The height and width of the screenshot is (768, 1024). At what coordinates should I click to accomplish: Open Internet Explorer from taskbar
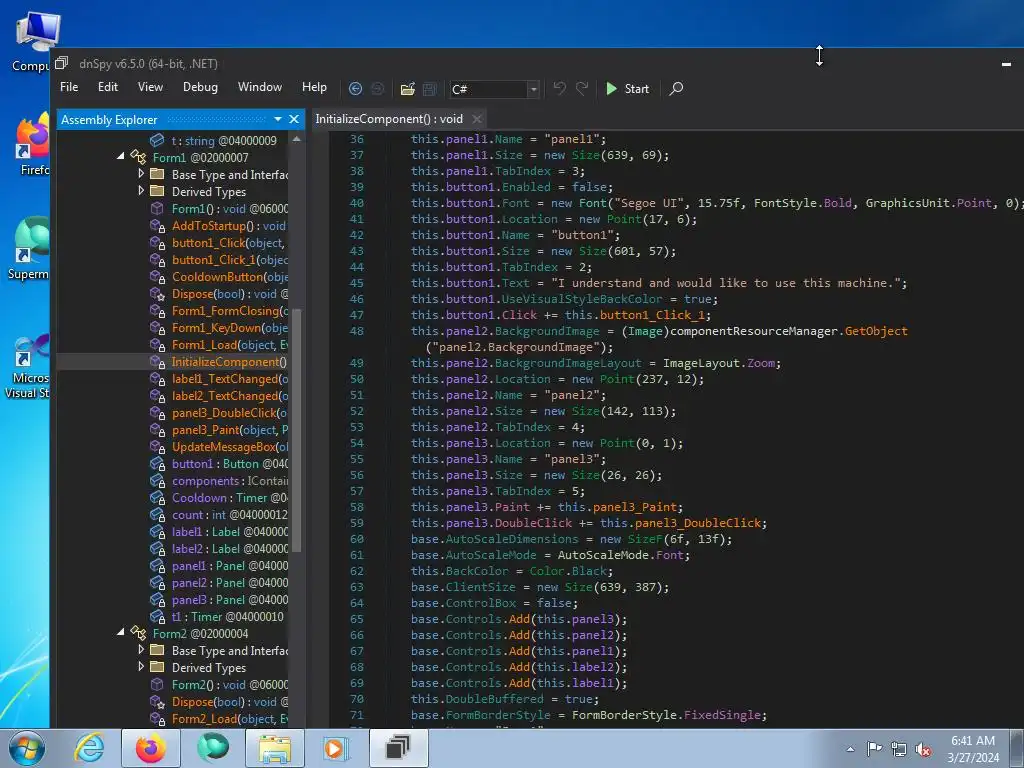[x=89, y=748]
